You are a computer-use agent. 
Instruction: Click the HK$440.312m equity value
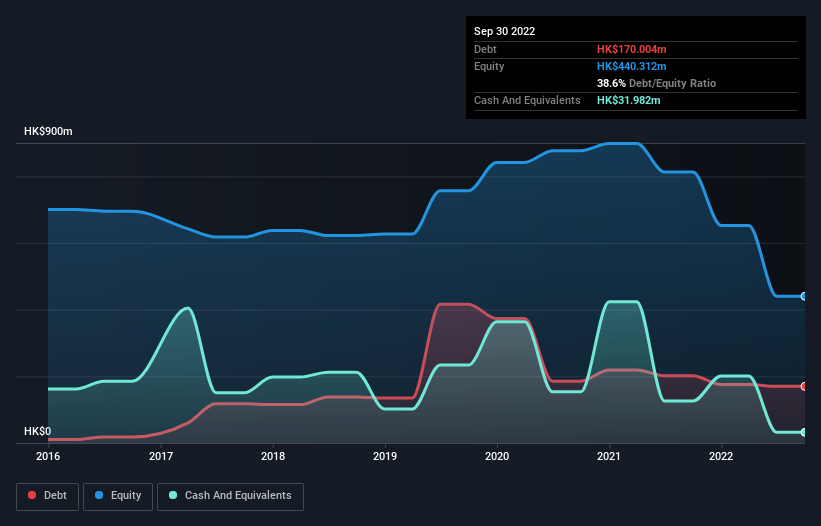tap(631, 66)
